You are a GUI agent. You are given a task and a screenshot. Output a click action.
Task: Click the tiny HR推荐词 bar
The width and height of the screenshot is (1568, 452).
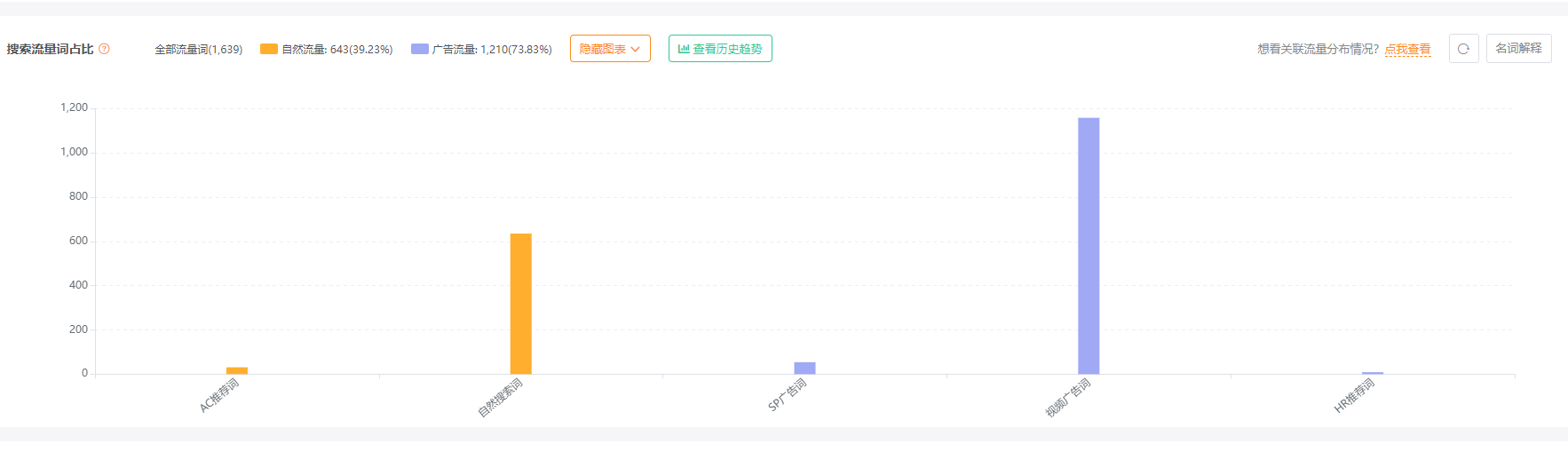coord(1373,373)
